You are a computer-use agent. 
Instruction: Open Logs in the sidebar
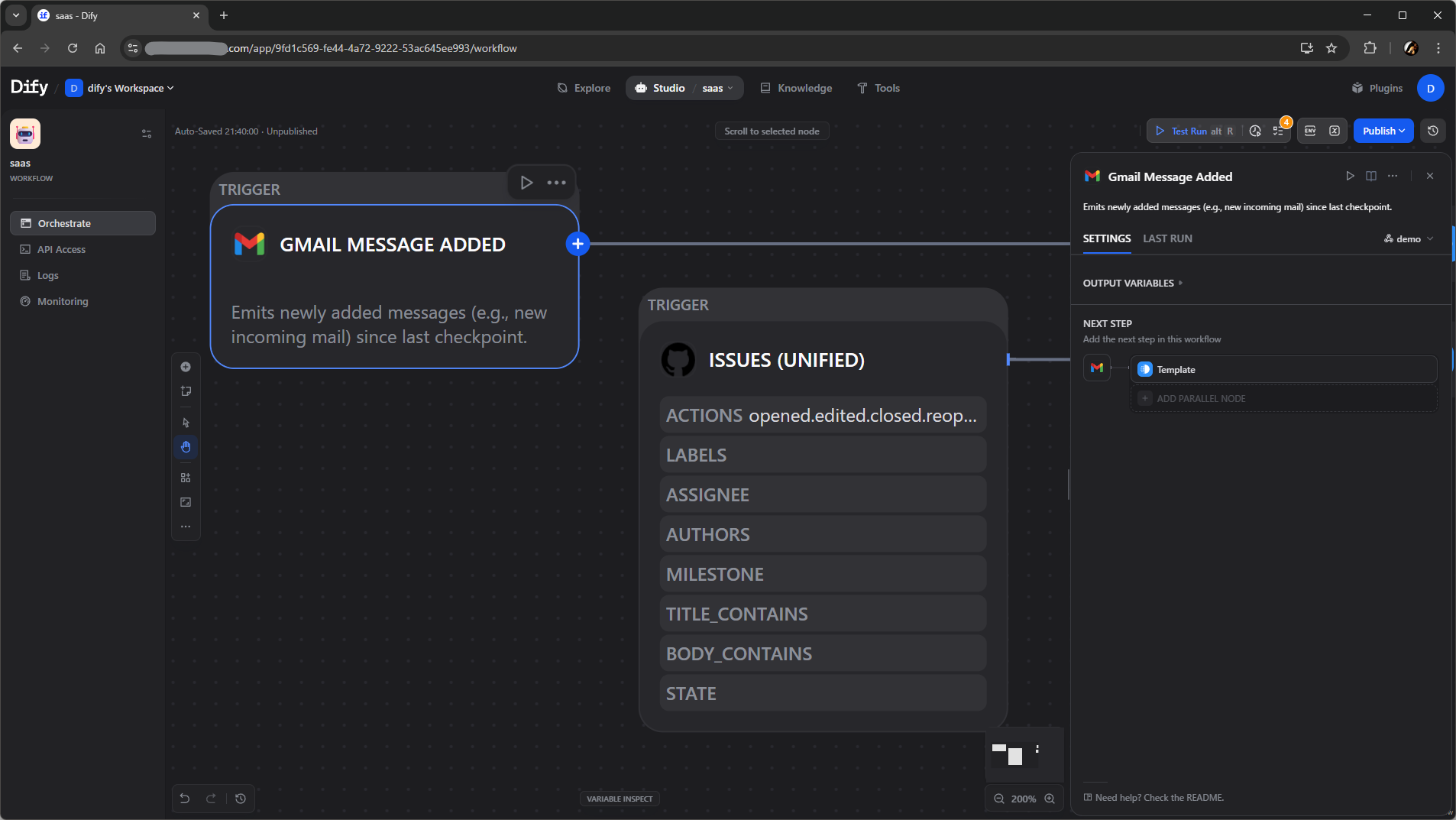point(48,275)
